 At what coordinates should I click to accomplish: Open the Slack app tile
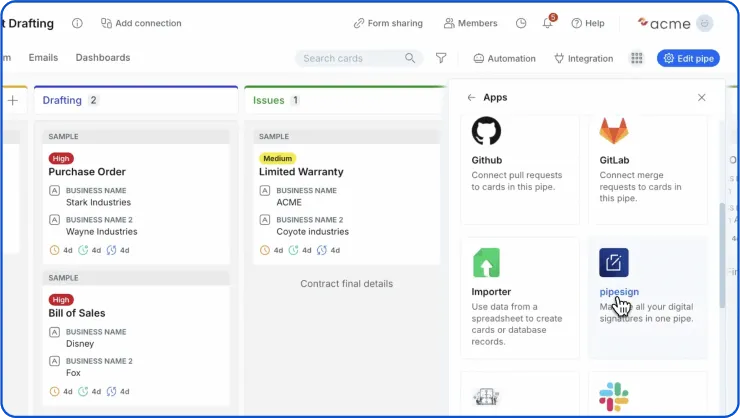648,394
